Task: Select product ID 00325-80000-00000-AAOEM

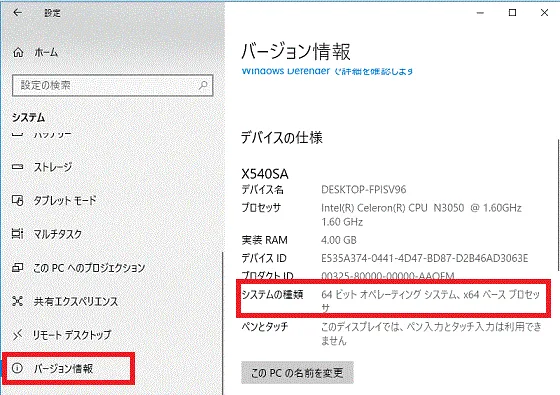Action: [x=388, y=276]
